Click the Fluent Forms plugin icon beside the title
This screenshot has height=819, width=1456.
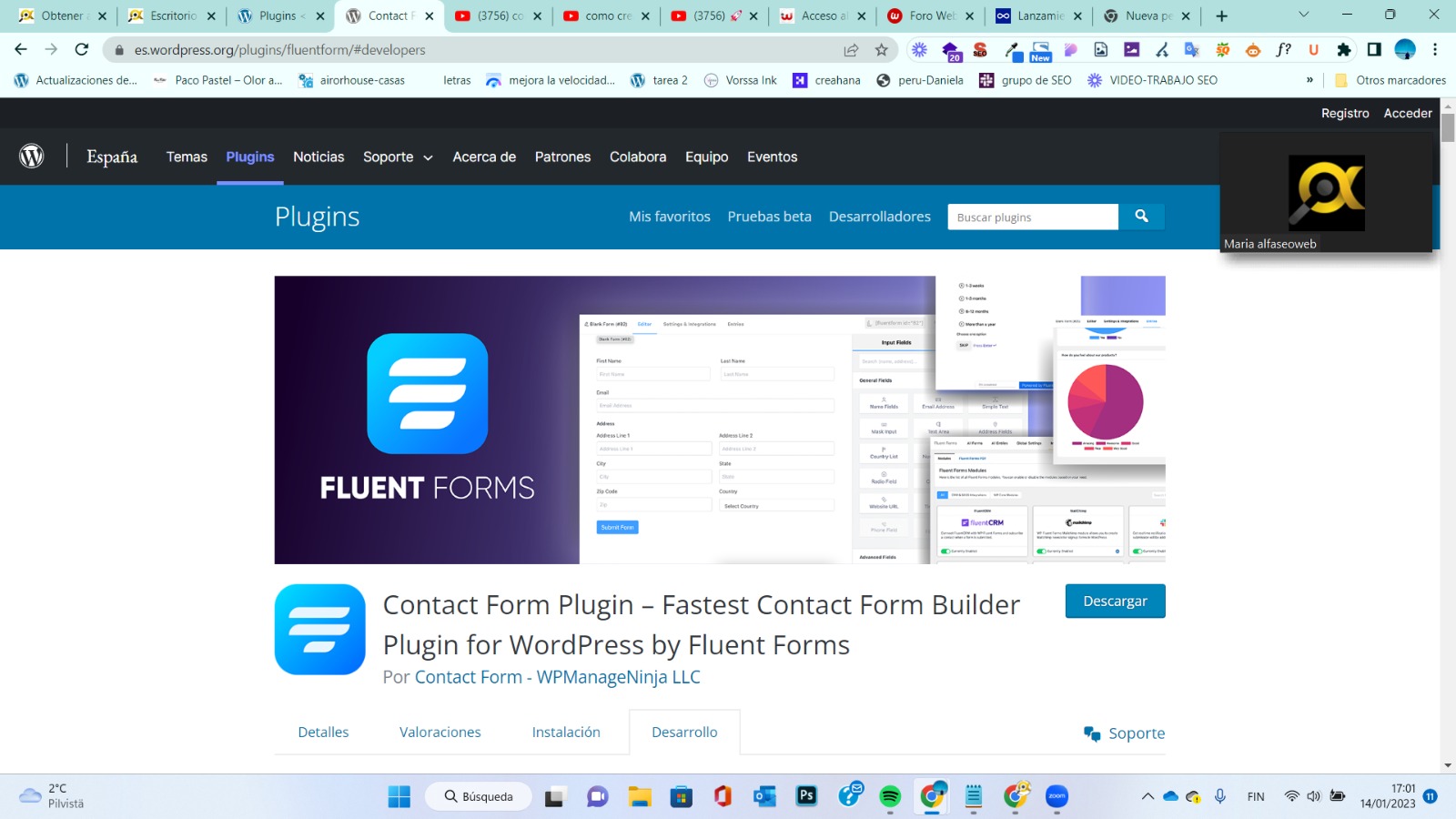point(319,630)
